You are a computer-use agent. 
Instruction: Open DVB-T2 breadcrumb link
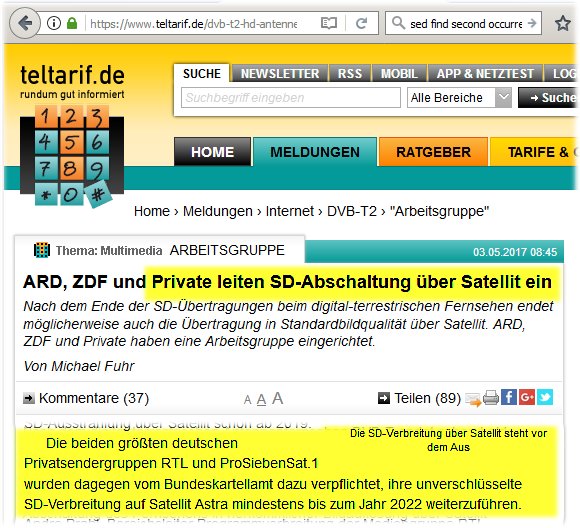pos(351,211)
